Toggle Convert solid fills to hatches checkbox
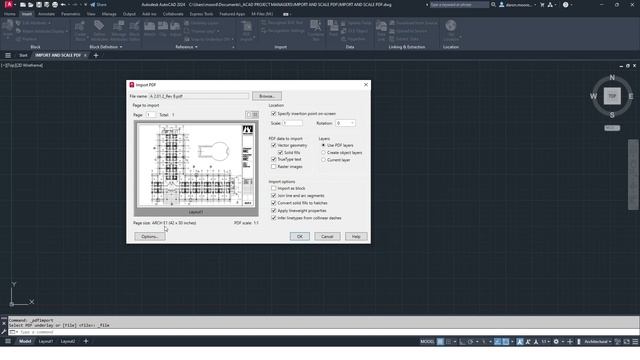Screen dimensions: 640x360 pos(274,203)
